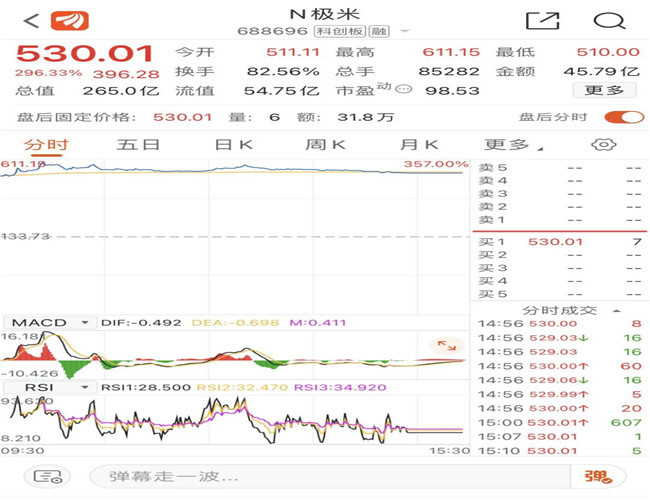Switch to the 日K tab
The height and width of the screenshot is (500, 650).
coord(233,145)
